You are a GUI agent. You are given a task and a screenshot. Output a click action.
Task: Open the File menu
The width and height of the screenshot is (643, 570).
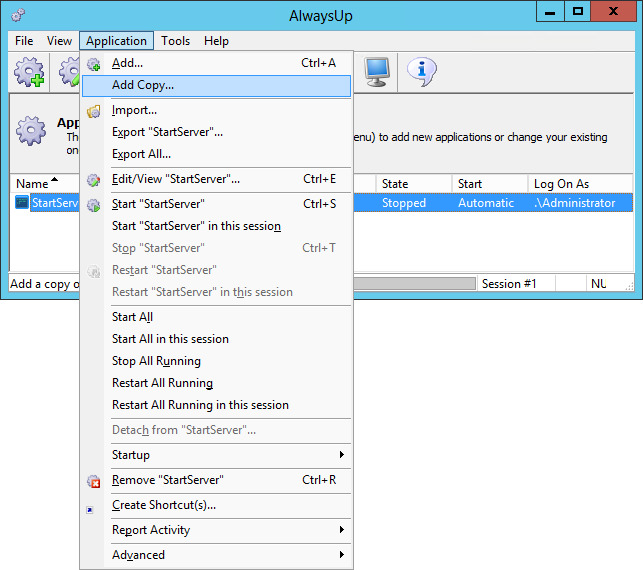pos(24,41)
